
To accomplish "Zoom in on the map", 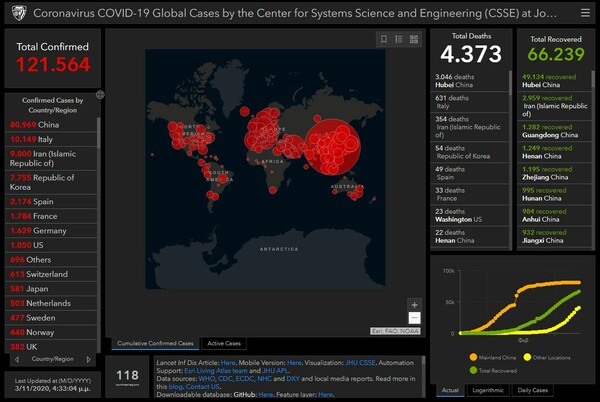I will 414,305.
